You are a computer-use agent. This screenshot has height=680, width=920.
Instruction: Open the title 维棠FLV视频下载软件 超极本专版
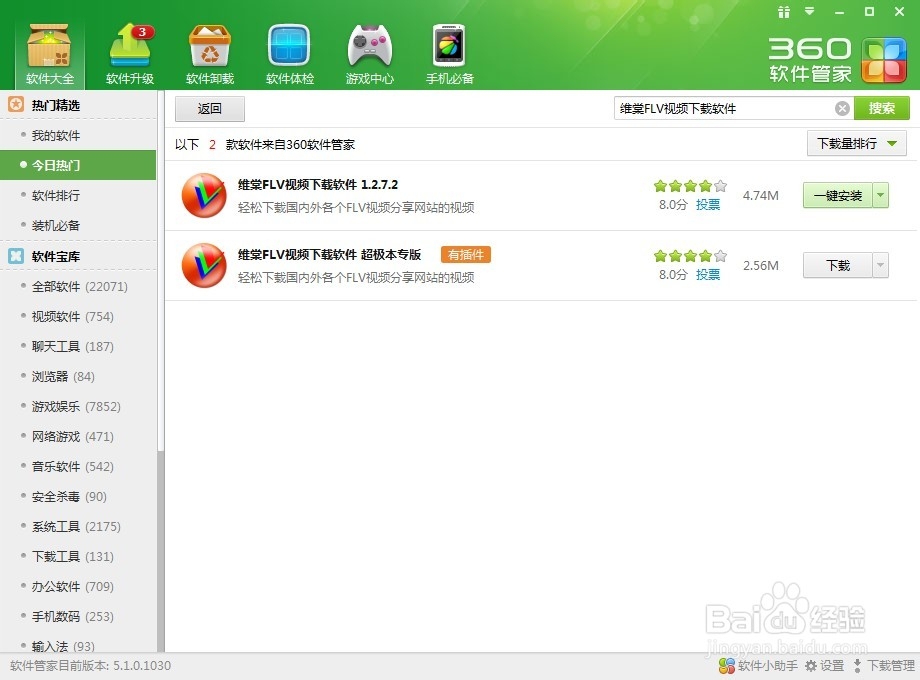coord(329,255)
